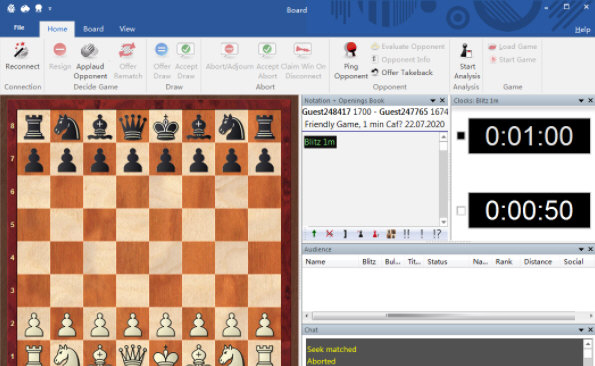The image size is (595, 366).
Task: Close the Chat panel
Action: [x=590, y=330]
